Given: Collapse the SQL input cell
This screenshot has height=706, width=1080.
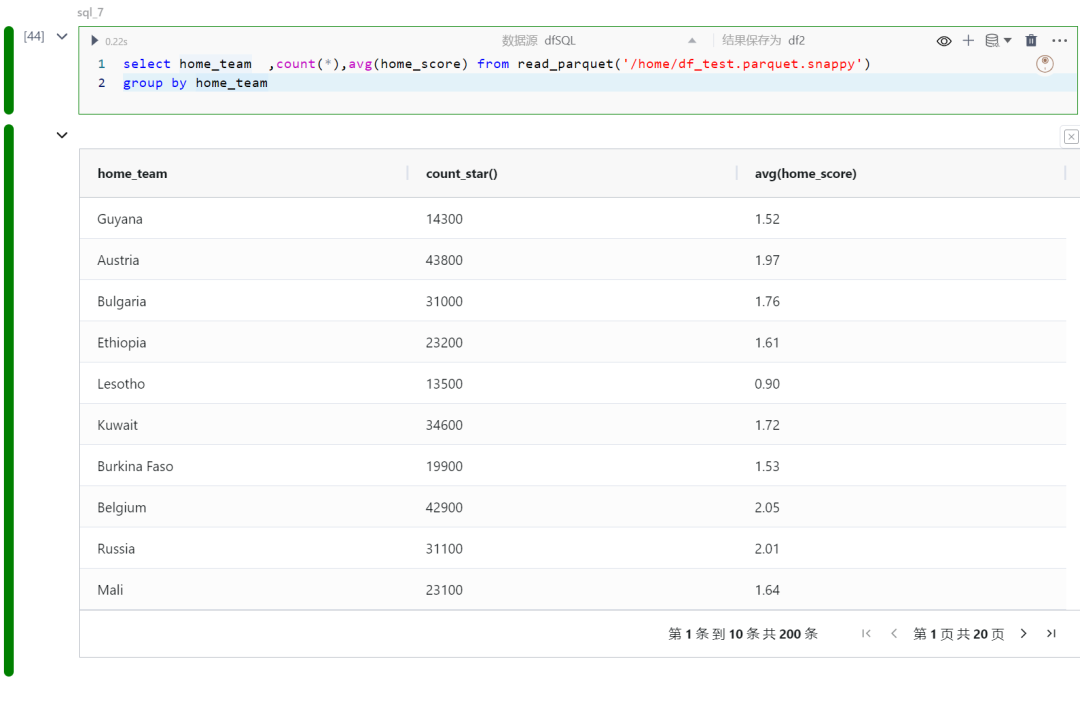Looking at the screenshot, I should click(x=62, y=37).
